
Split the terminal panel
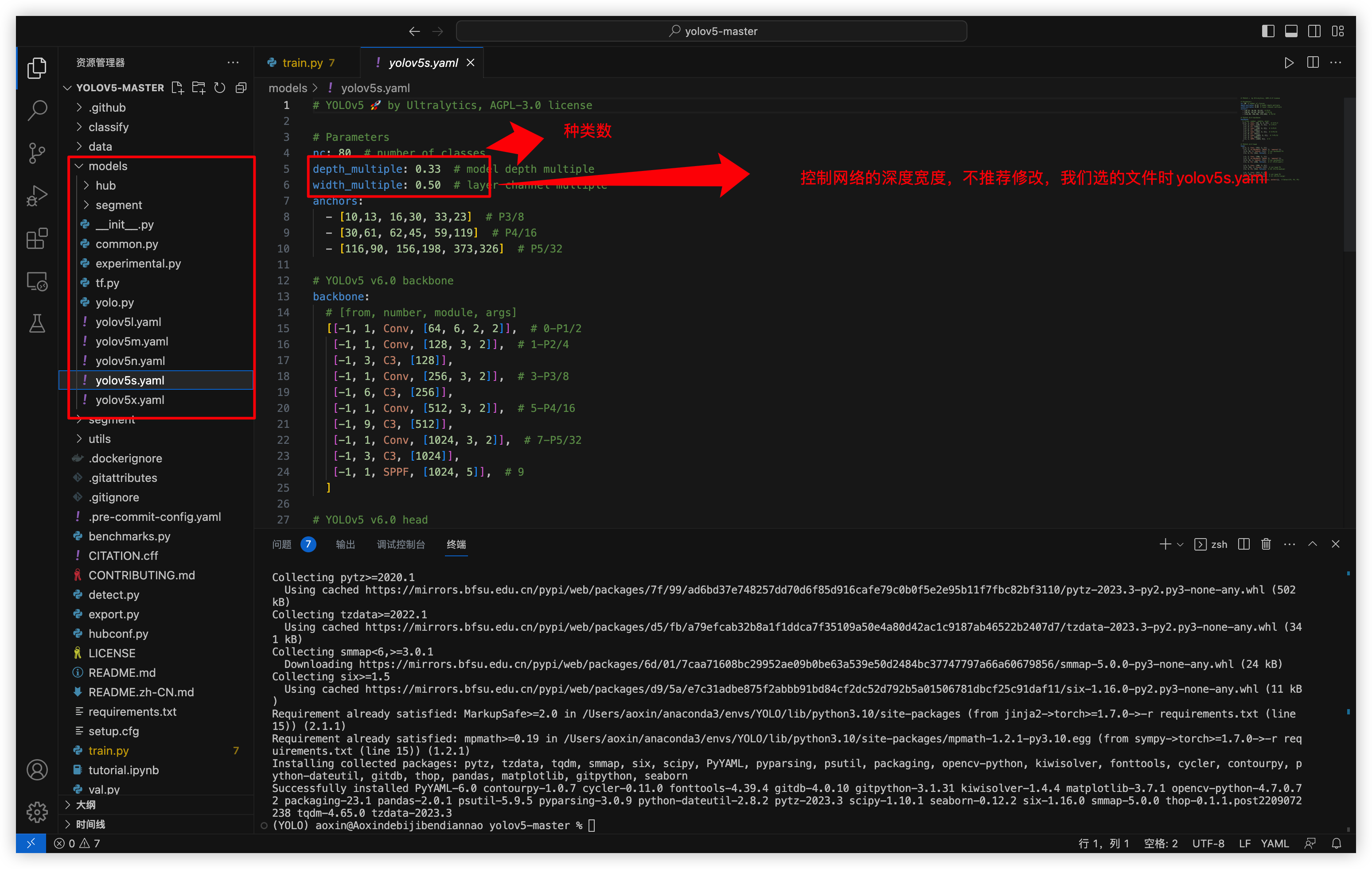(1244, 544)
